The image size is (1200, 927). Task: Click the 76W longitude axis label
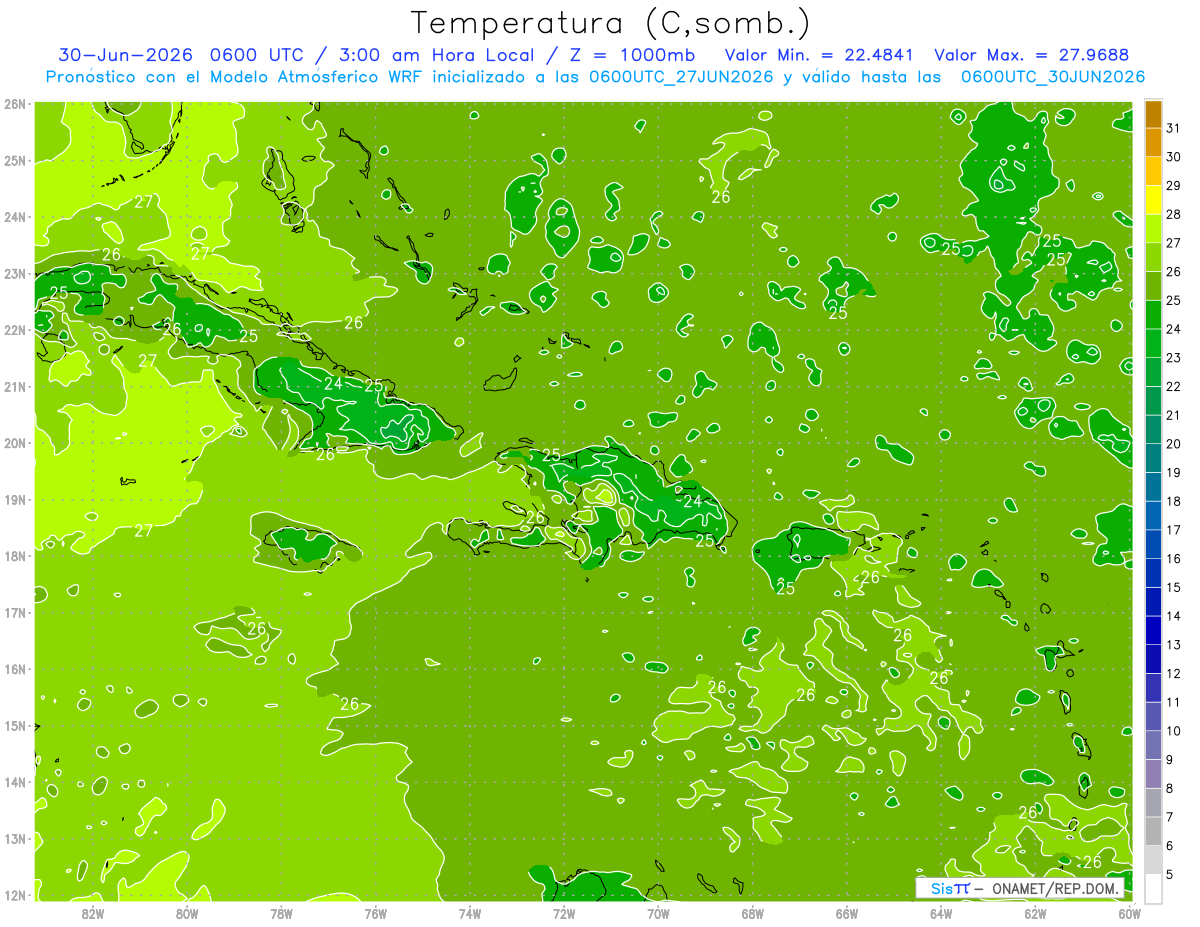coord(376,913)
